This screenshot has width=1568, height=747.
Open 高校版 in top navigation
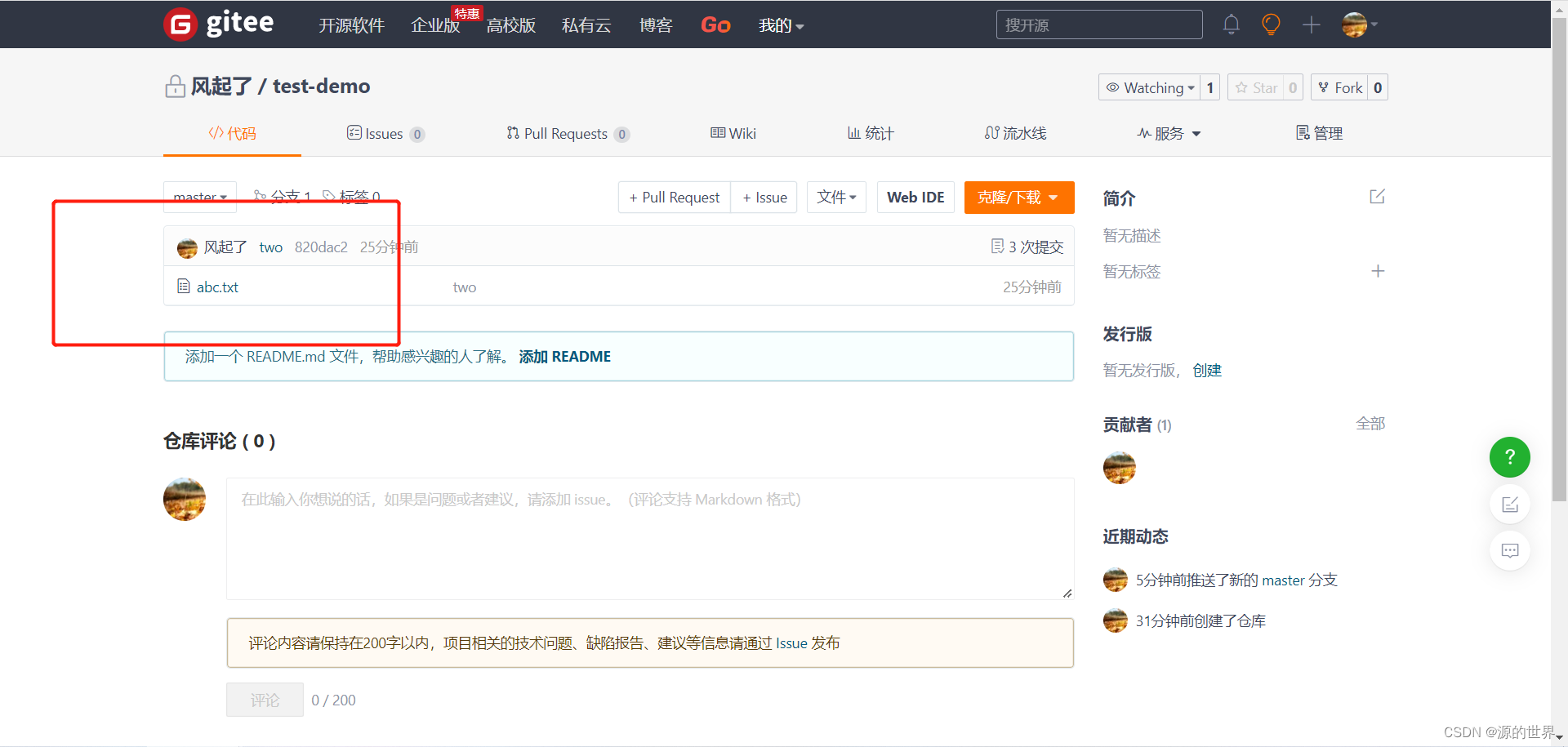511,25
